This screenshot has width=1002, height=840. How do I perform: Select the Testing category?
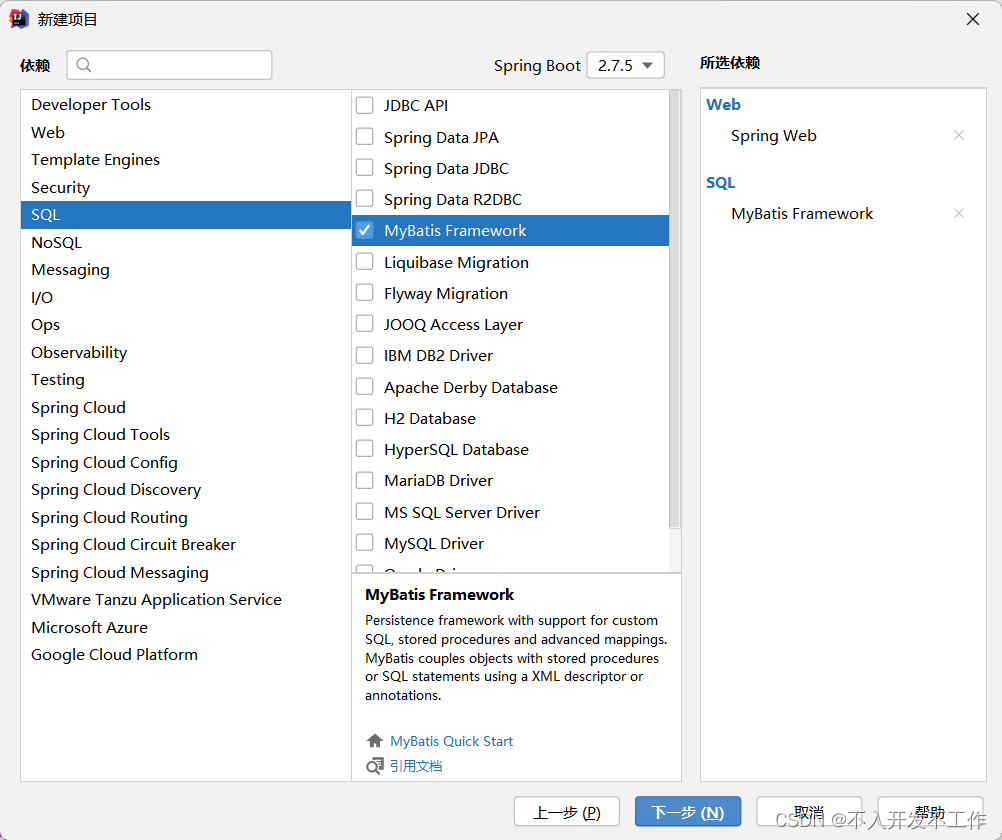(185, 380)
